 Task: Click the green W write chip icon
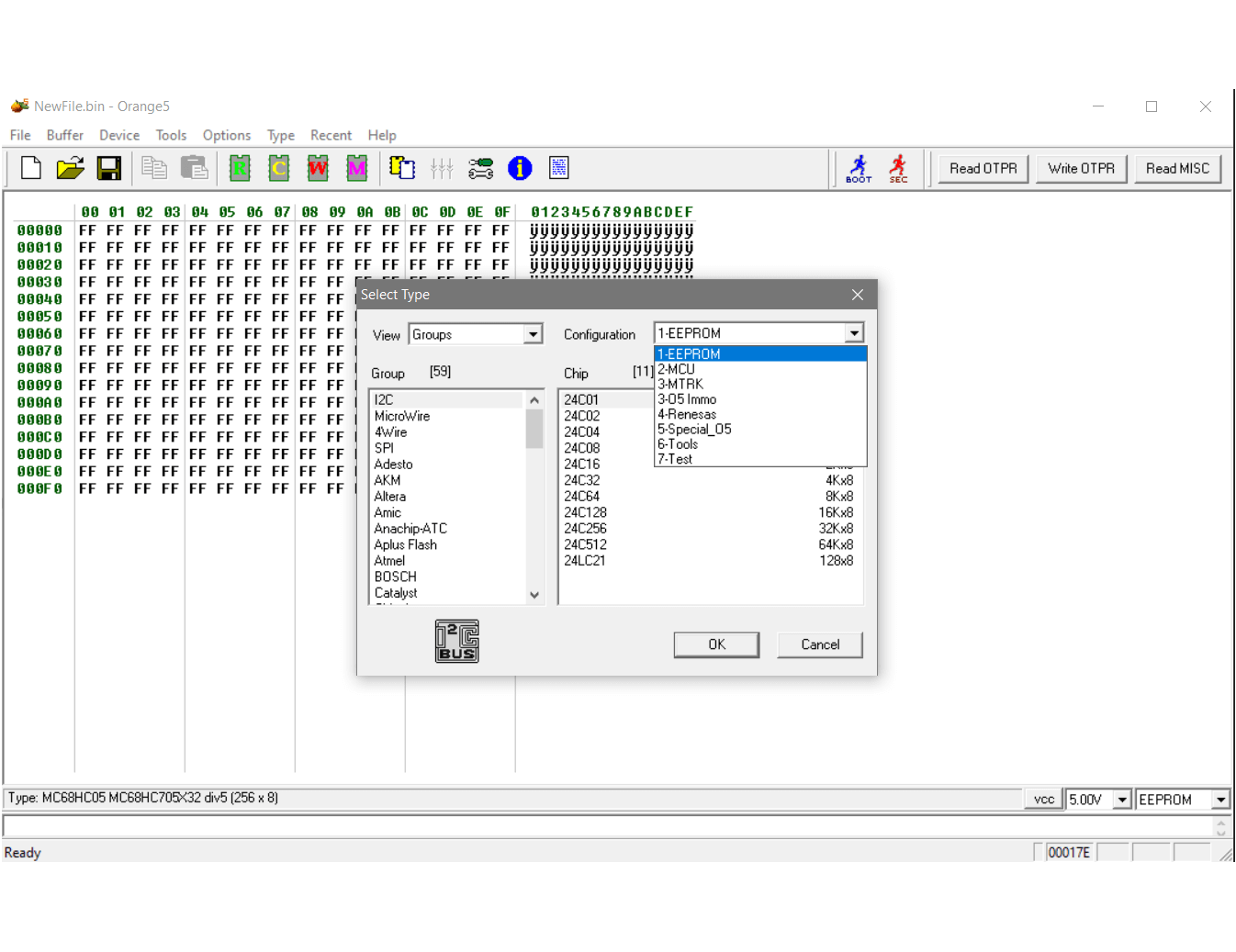click(317, 168)
